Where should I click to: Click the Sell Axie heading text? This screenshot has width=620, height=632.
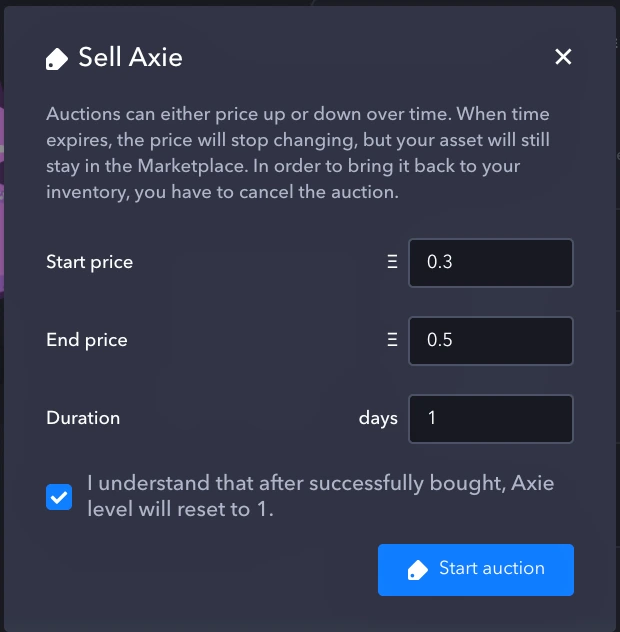pyautogui.click(x=130, y=57)
